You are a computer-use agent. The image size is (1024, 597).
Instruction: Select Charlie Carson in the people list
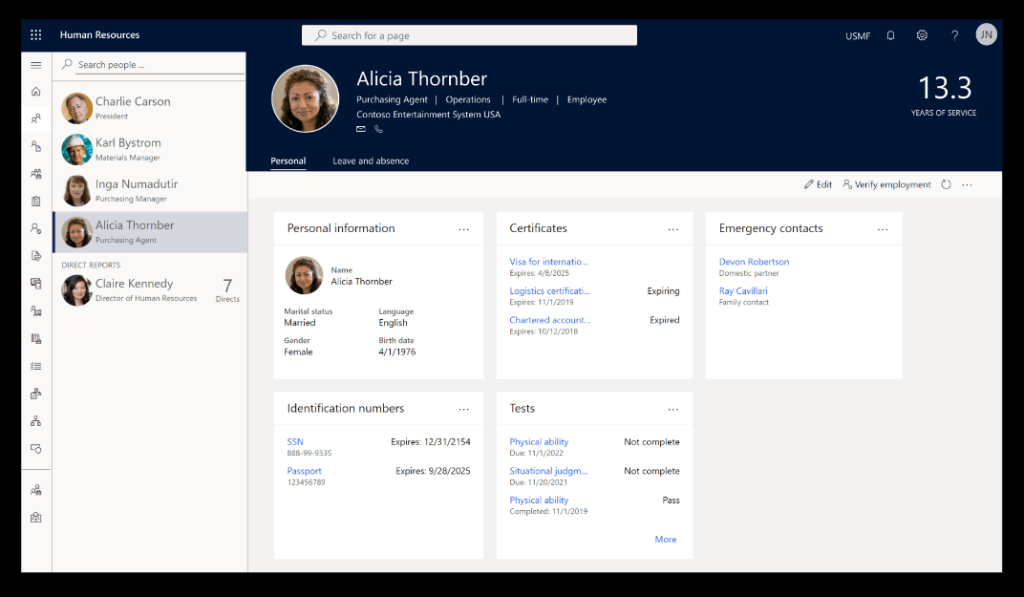pos(132,102)
